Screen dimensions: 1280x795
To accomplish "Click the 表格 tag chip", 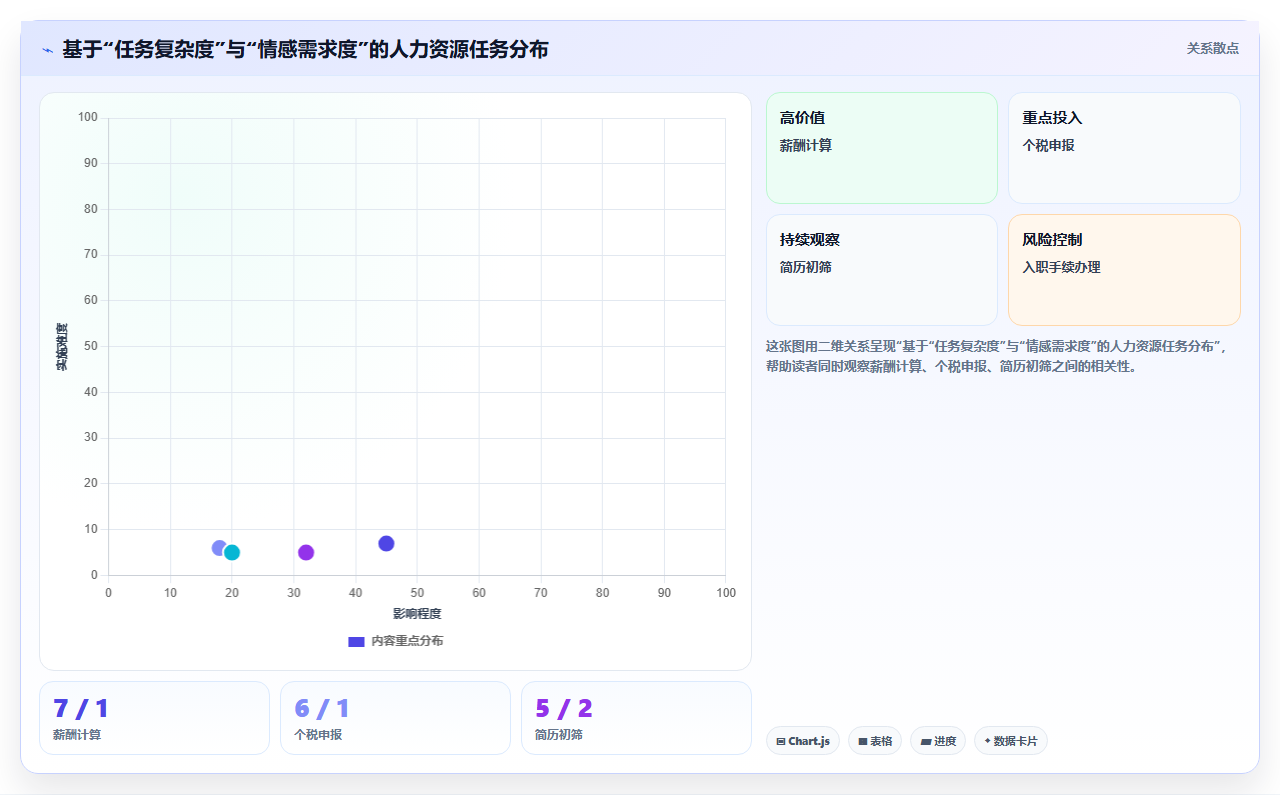I will [x=875, y=741].
